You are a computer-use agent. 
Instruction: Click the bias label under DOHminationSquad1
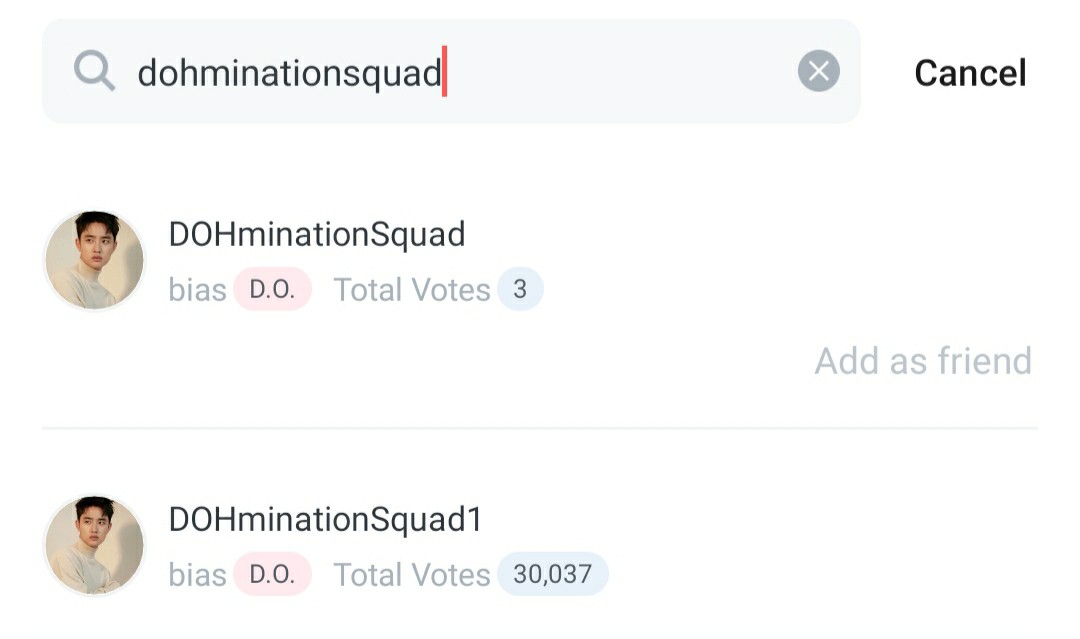[x=197, y=575]
